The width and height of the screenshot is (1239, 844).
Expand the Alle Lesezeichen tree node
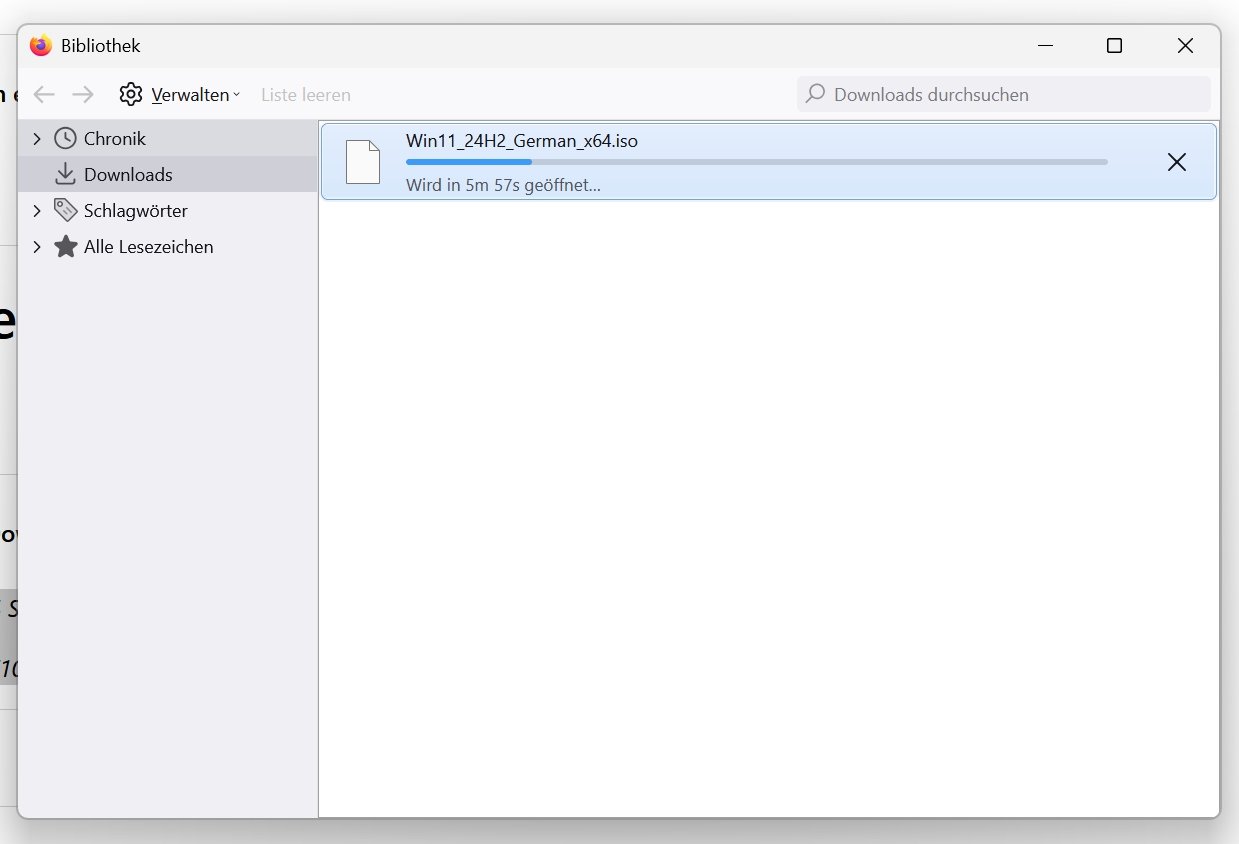pos(37,246)
